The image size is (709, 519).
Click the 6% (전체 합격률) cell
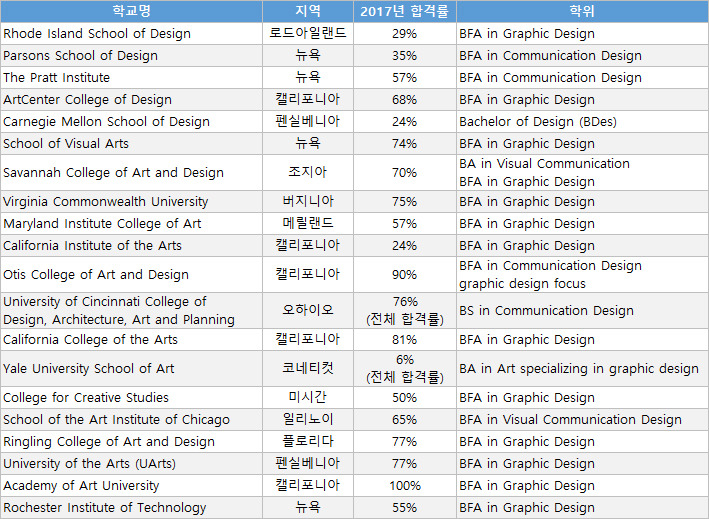click(x=405, y=368)
